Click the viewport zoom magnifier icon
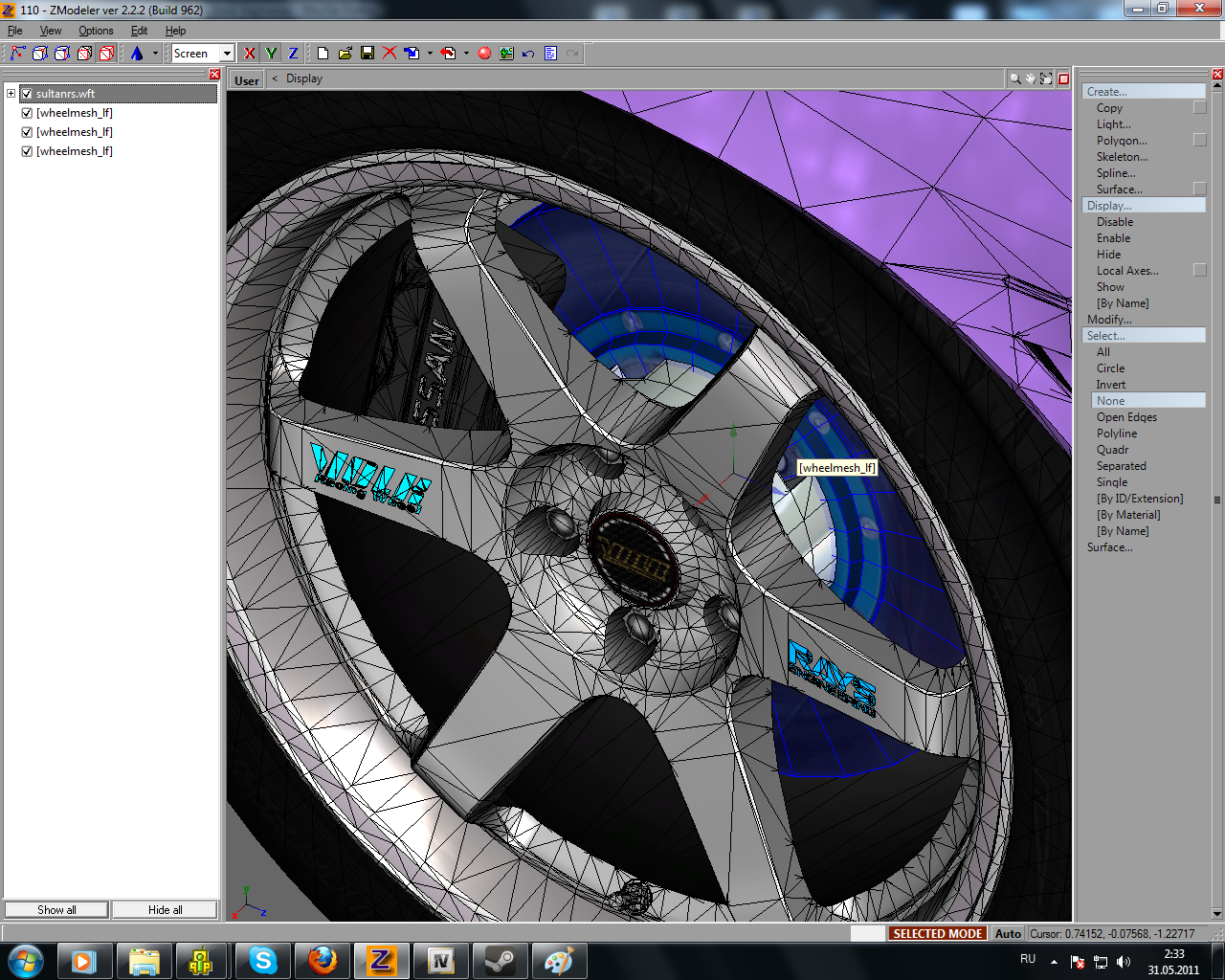 (x=1015, y=78)
